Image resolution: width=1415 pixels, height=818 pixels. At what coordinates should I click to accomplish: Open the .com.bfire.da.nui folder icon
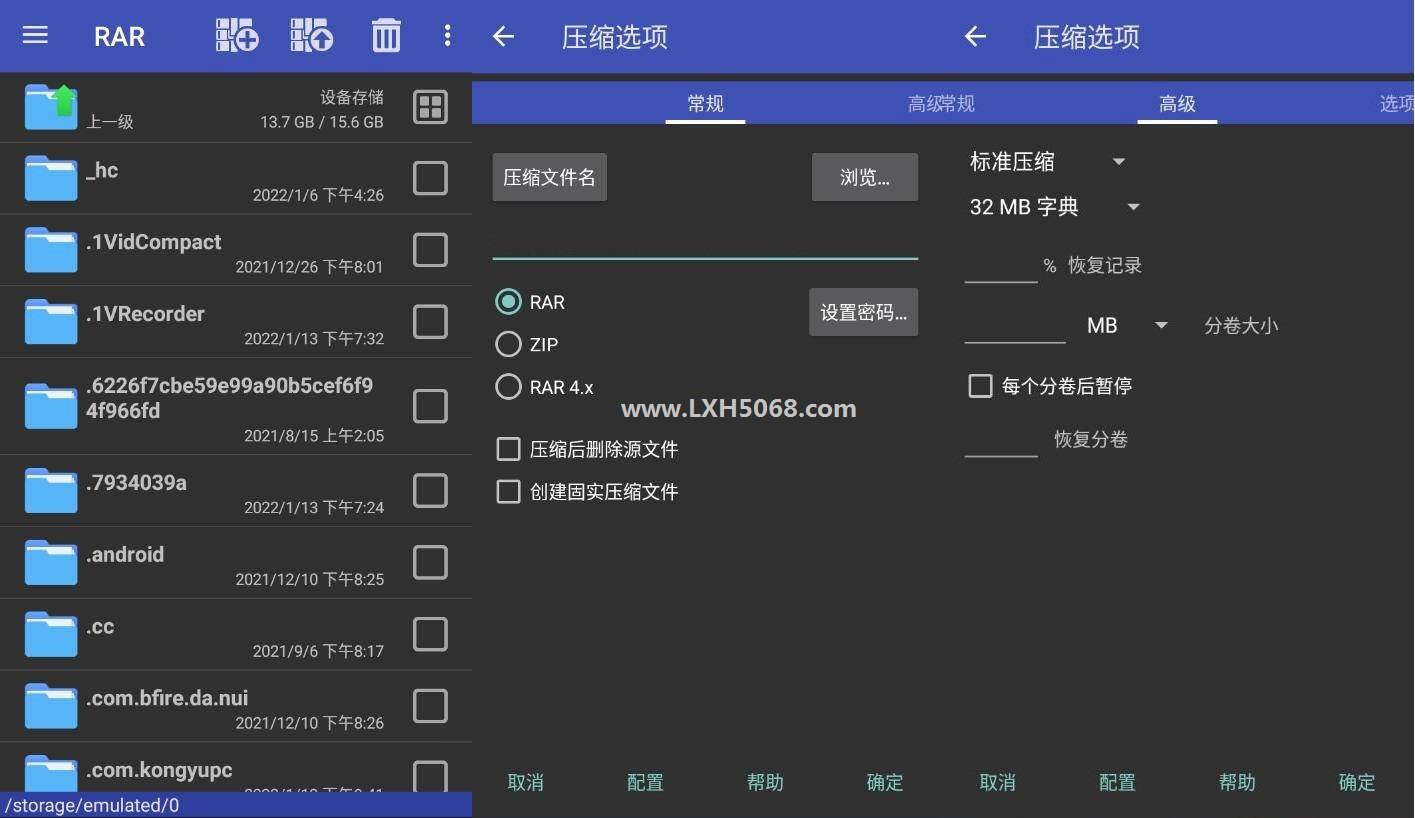(x=51, y=707)
